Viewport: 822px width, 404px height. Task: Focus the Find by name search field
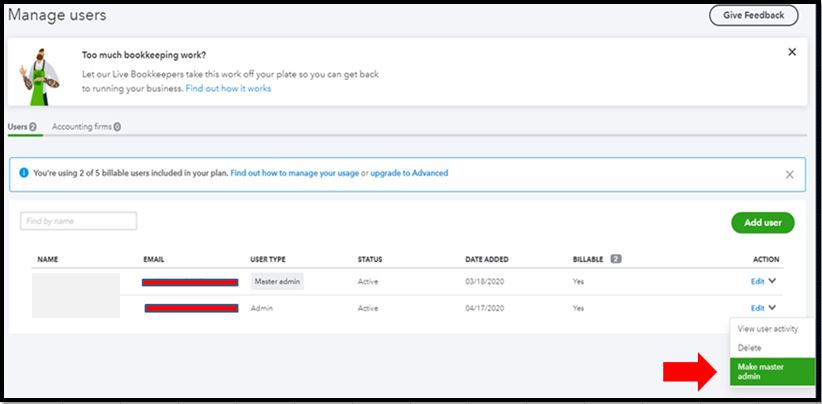(x=78, y=221)
